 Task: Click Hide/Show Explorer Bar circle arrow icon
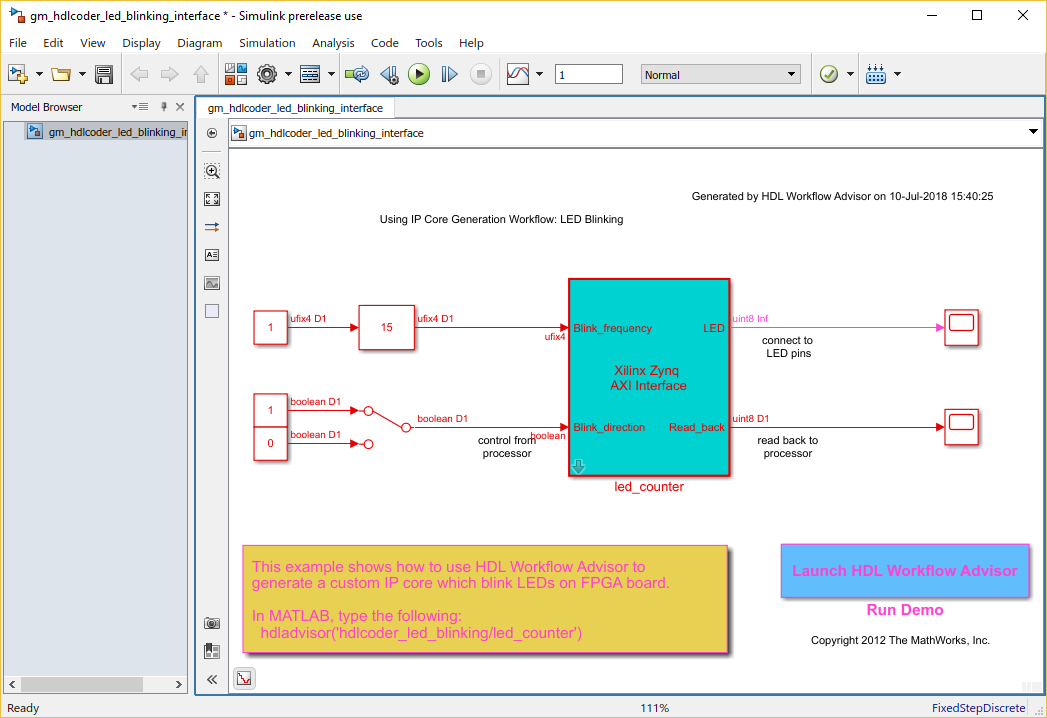212,133
